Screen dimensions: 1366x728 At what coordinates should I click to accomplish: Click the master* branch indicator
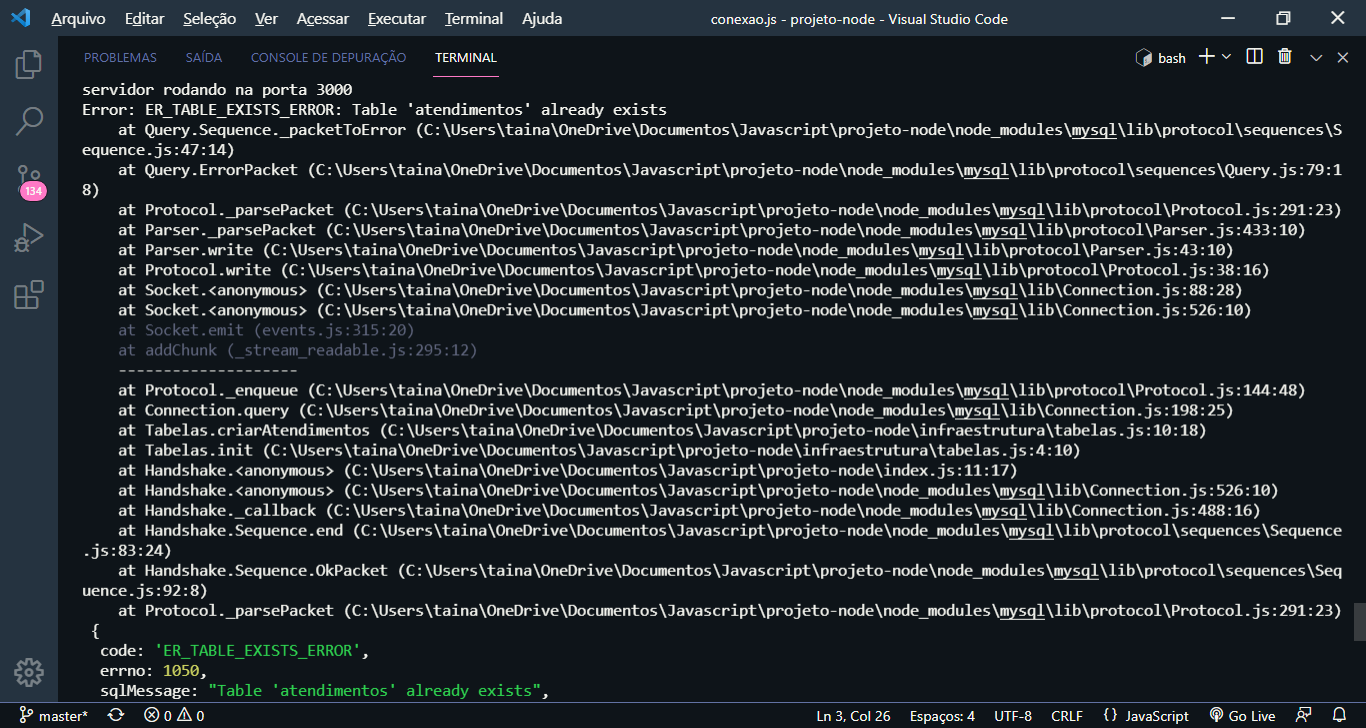(54, 716)
